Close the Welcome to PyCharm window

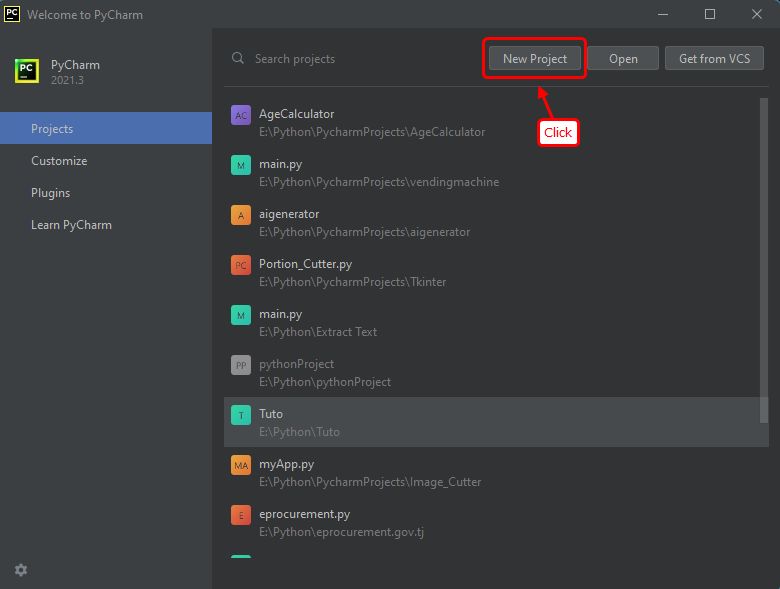tap(757, 14)
